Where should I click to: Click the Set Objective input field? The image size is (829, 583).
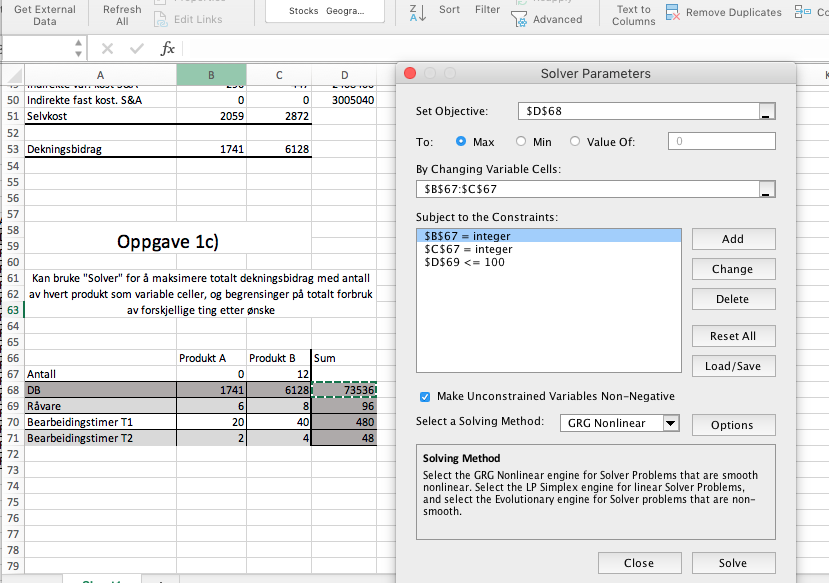coord(639,112)
